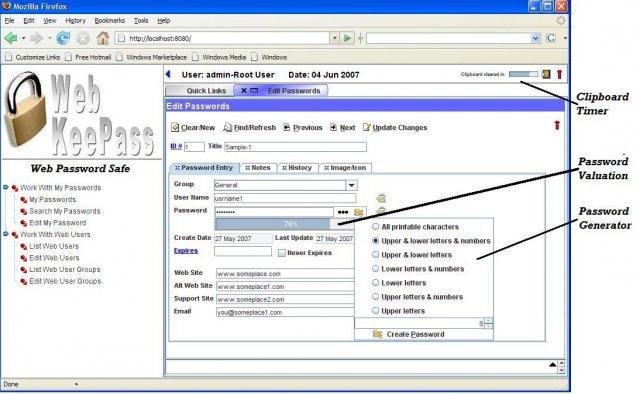This screenshot has height=394, width=640.
Task: Click the browser Stop icon
Action: (x=83, y=38)
